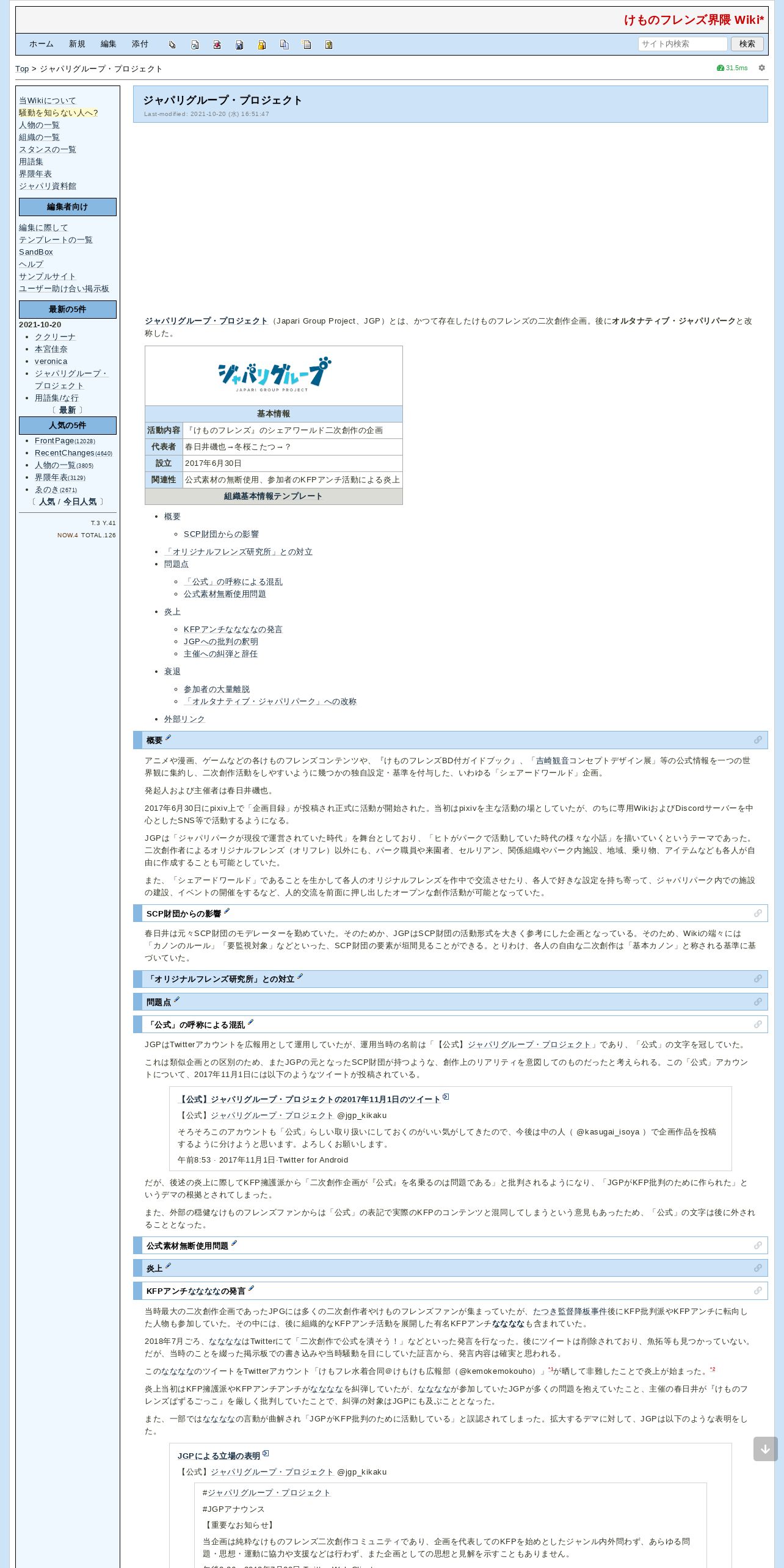Open the 新規 menu item
The image size is (784, 1568).
click(x=77, y=44)
